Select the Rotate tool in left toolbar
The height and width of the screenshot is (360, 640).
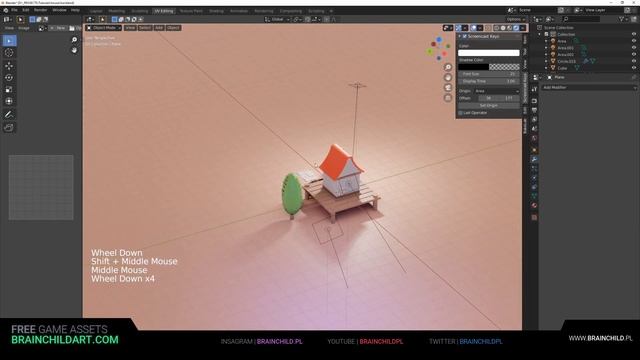coord(9,78)
